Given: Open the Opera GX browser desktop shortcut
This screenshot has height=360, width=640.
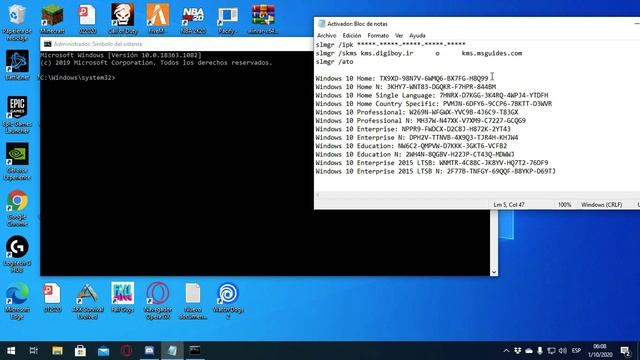Looking at the screenshot, I should pyautogui.click(x=158, y=300).
